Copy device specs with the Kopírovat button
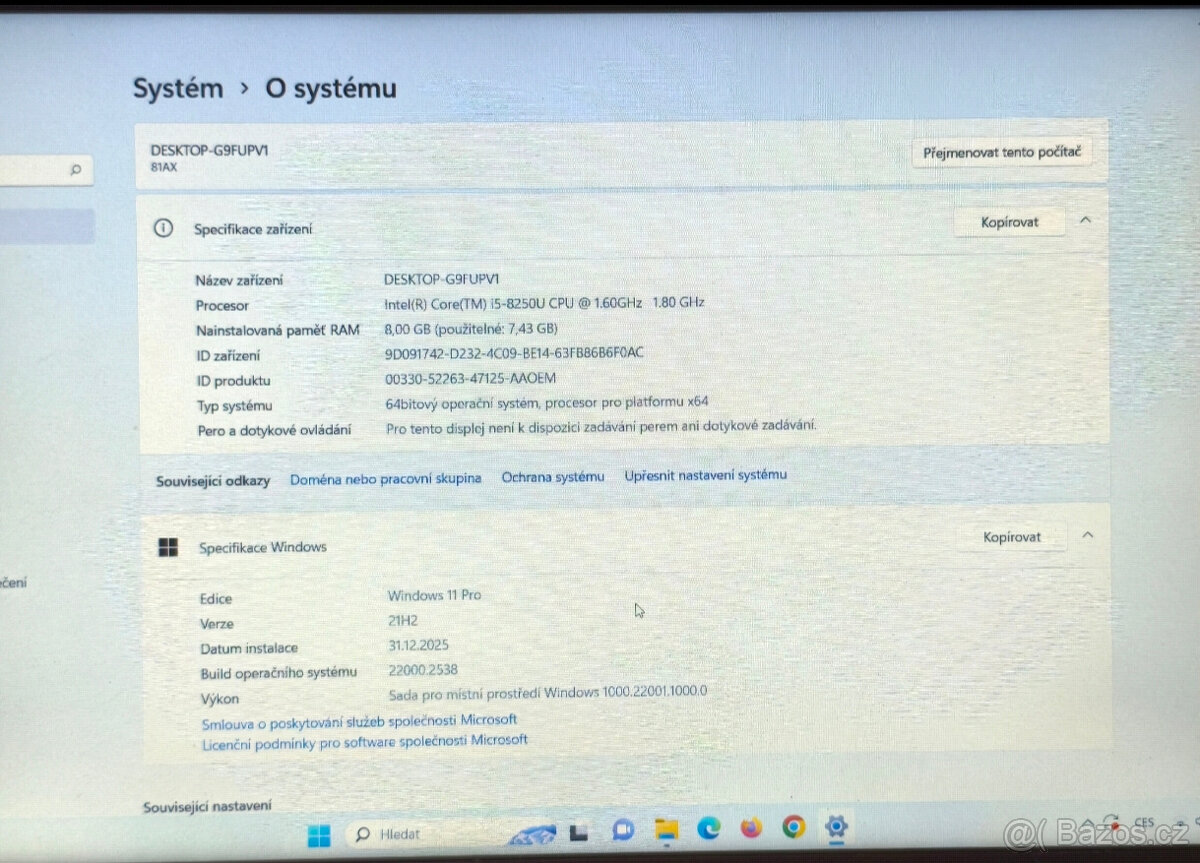Viewport: 1200px width, 863px height. click(1009, 221)
